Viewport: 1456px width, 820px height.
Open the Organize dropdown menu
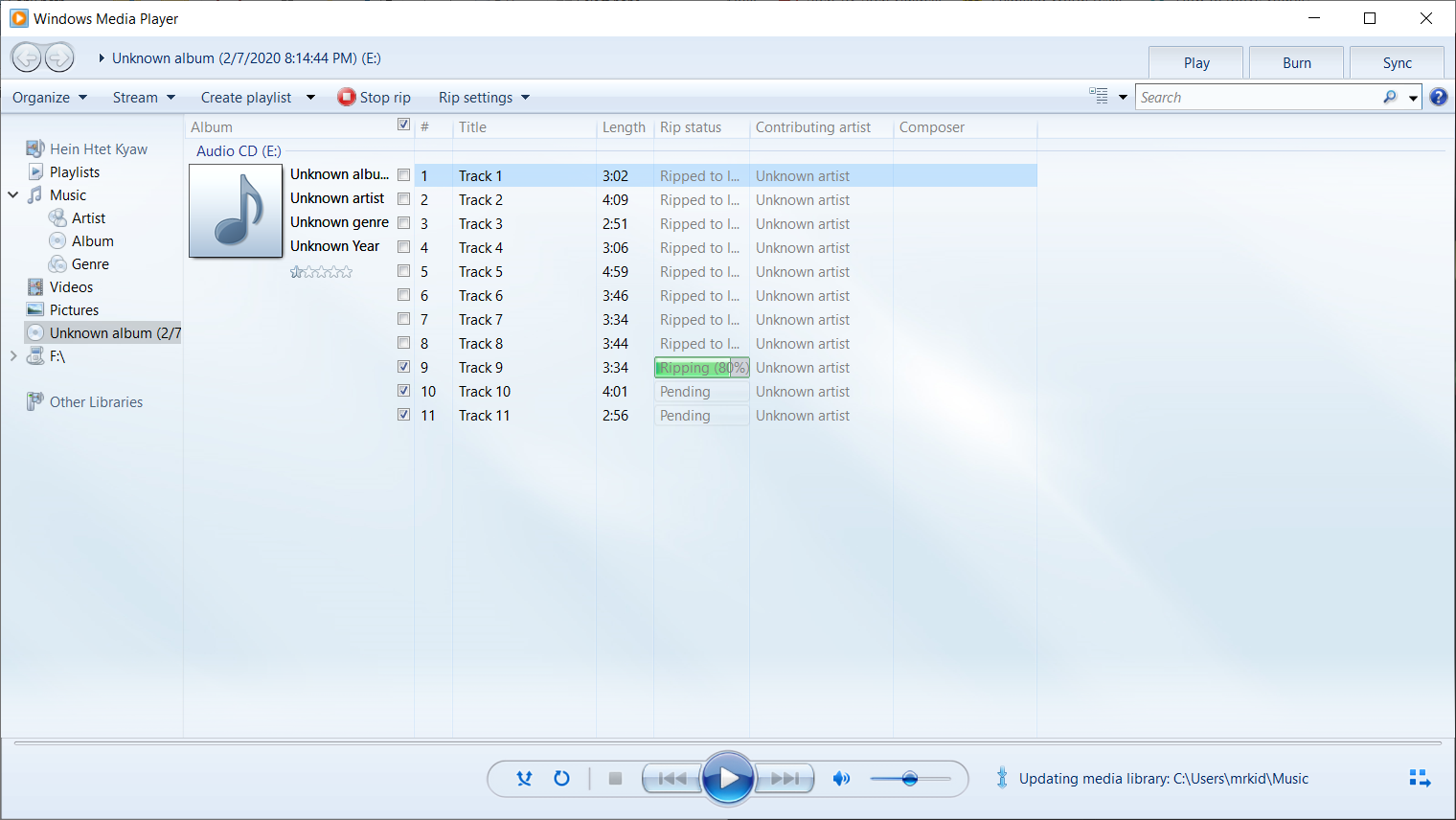click(50, 98)
